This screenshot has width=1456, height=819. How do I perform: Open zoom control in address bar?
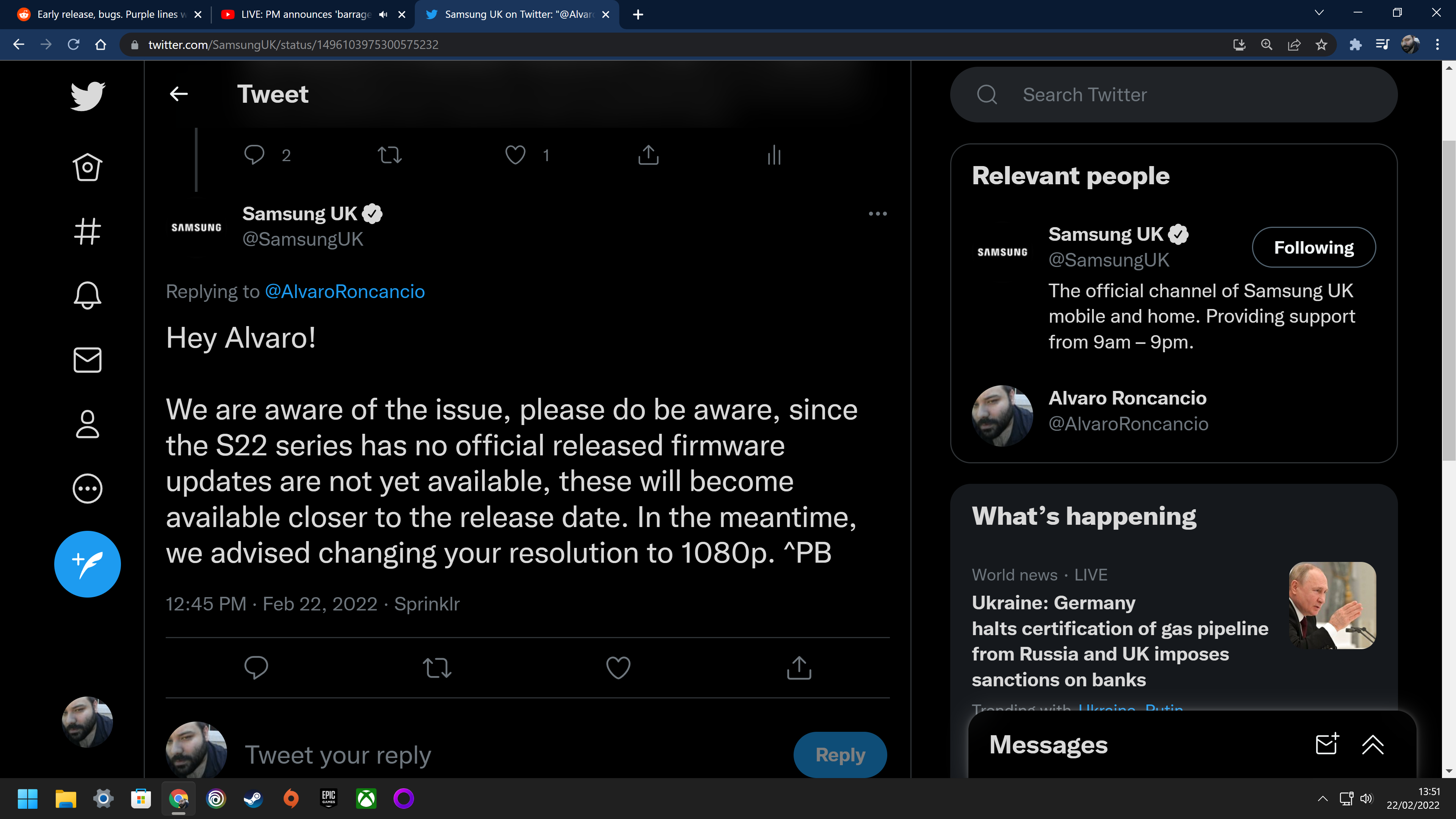1267,44
